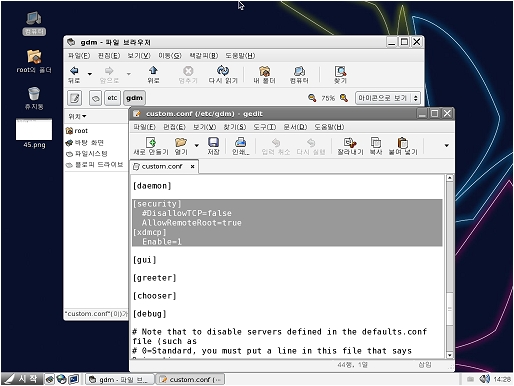Screen dimensions: 514x386
Task: Open Edit menu in gedit
Action: coord(174,127)
